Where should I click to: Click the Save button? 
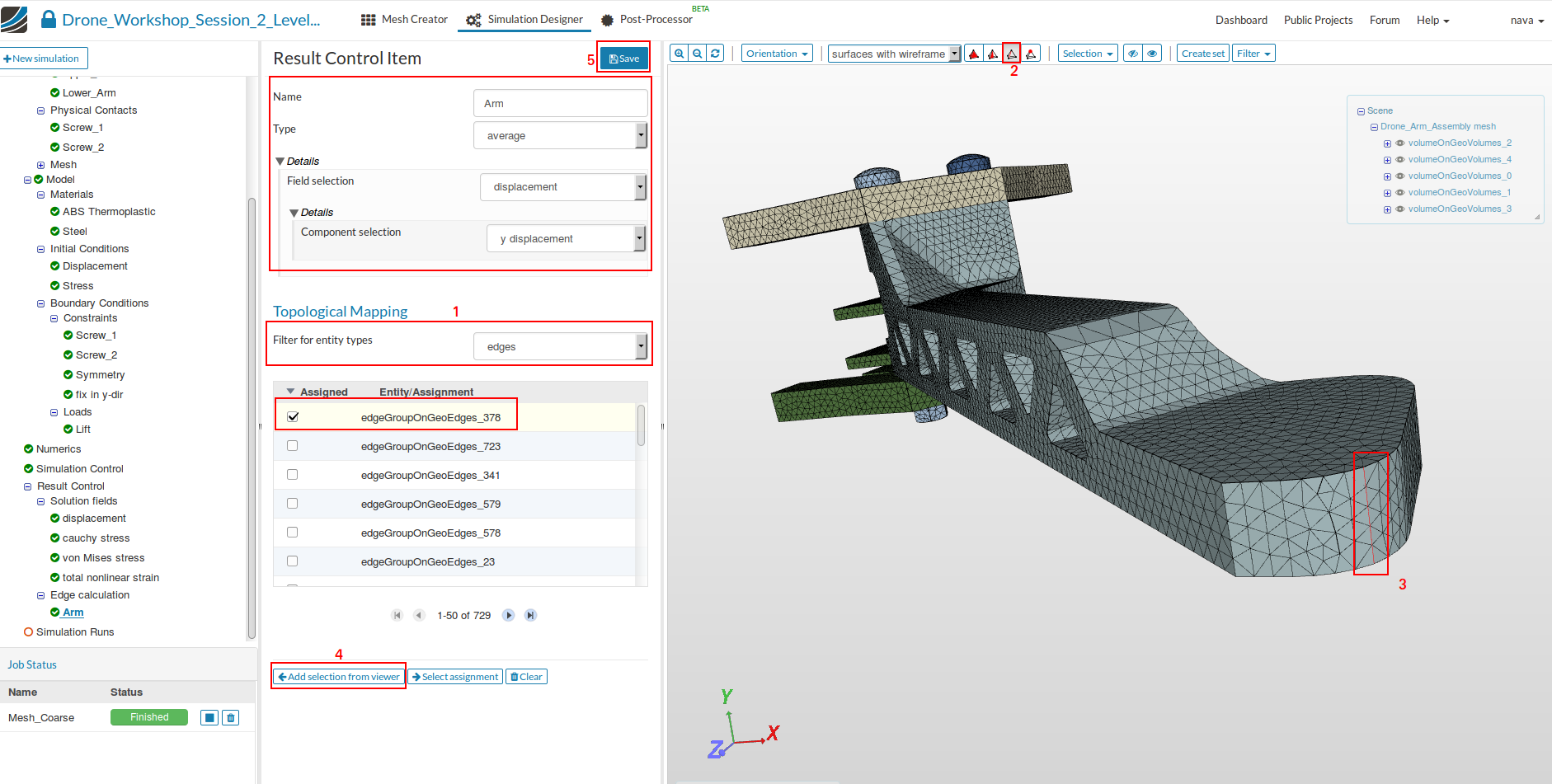coord(624,59)
